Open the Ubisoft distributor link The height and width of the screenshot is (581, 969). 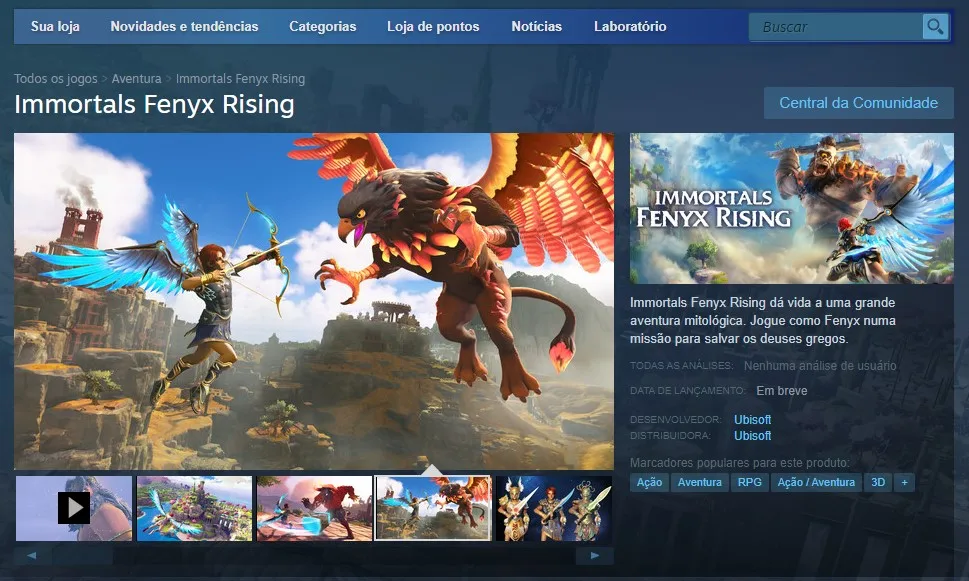coord(753,435)
